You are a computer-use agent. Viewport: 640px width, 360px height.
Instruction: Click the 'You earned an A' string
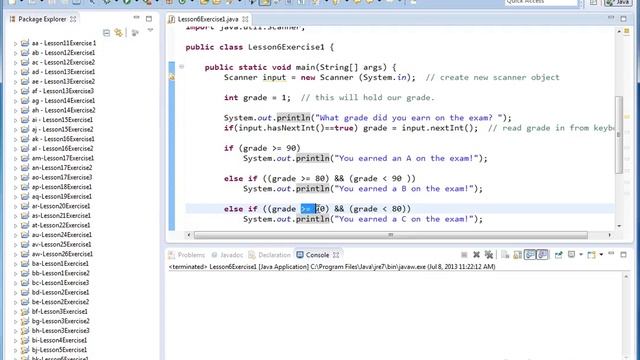click(x=406, y=158)
